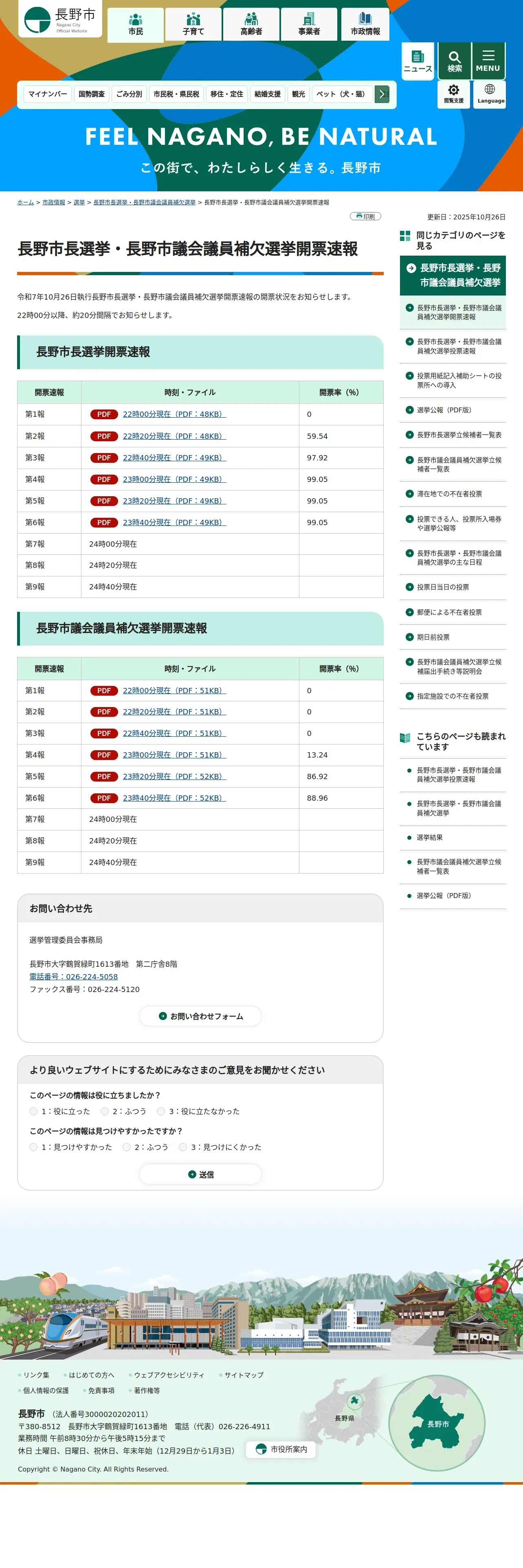Select radio 1：役に立った
Screen dimensions: 523x1568
[33, 1111]
